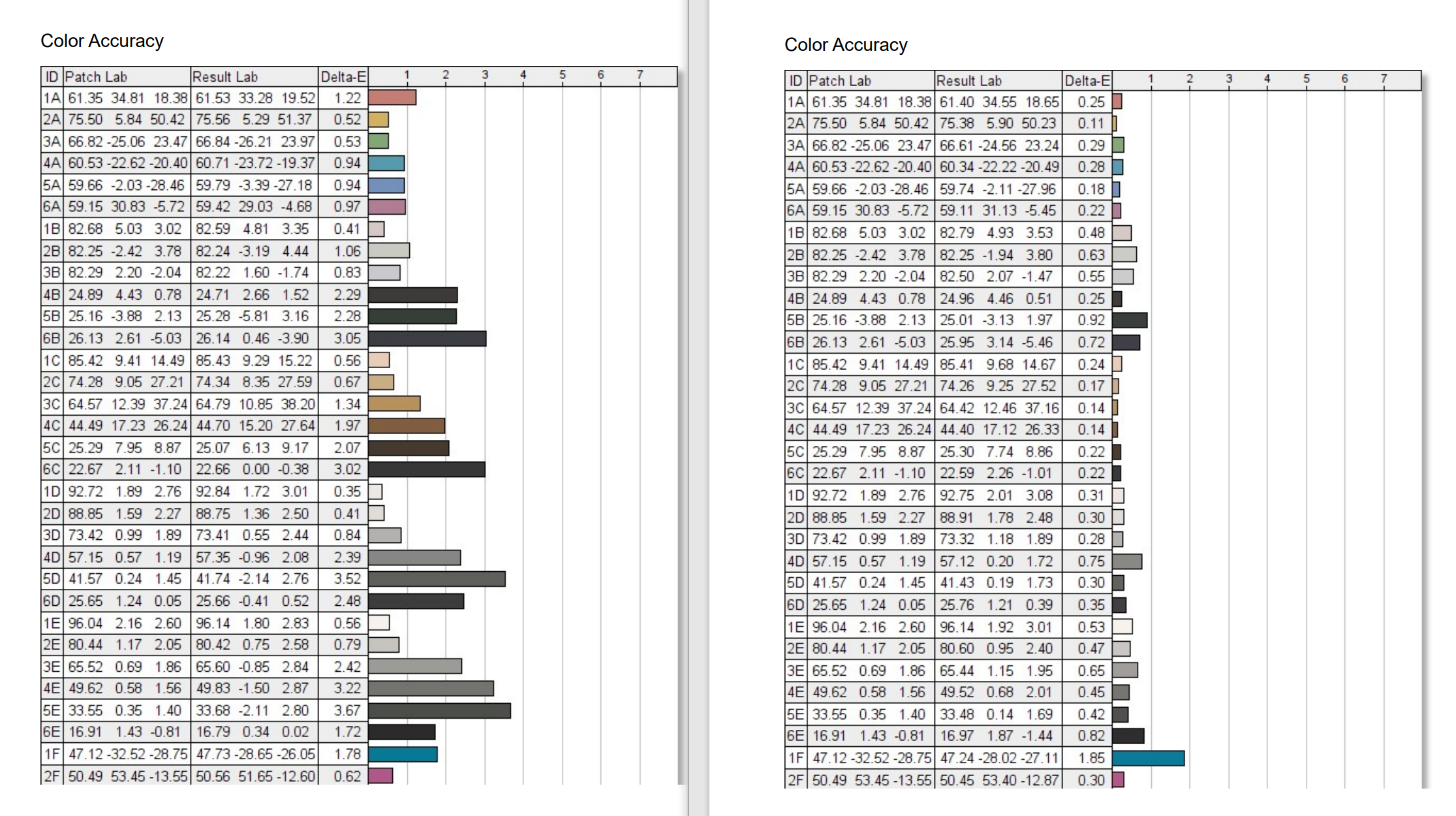Image resolution: width=1456 pixels, height=816 pixels.
Task: Click the Delta-E header in left table
Action: pyautogui.click(x=343, y=77)
